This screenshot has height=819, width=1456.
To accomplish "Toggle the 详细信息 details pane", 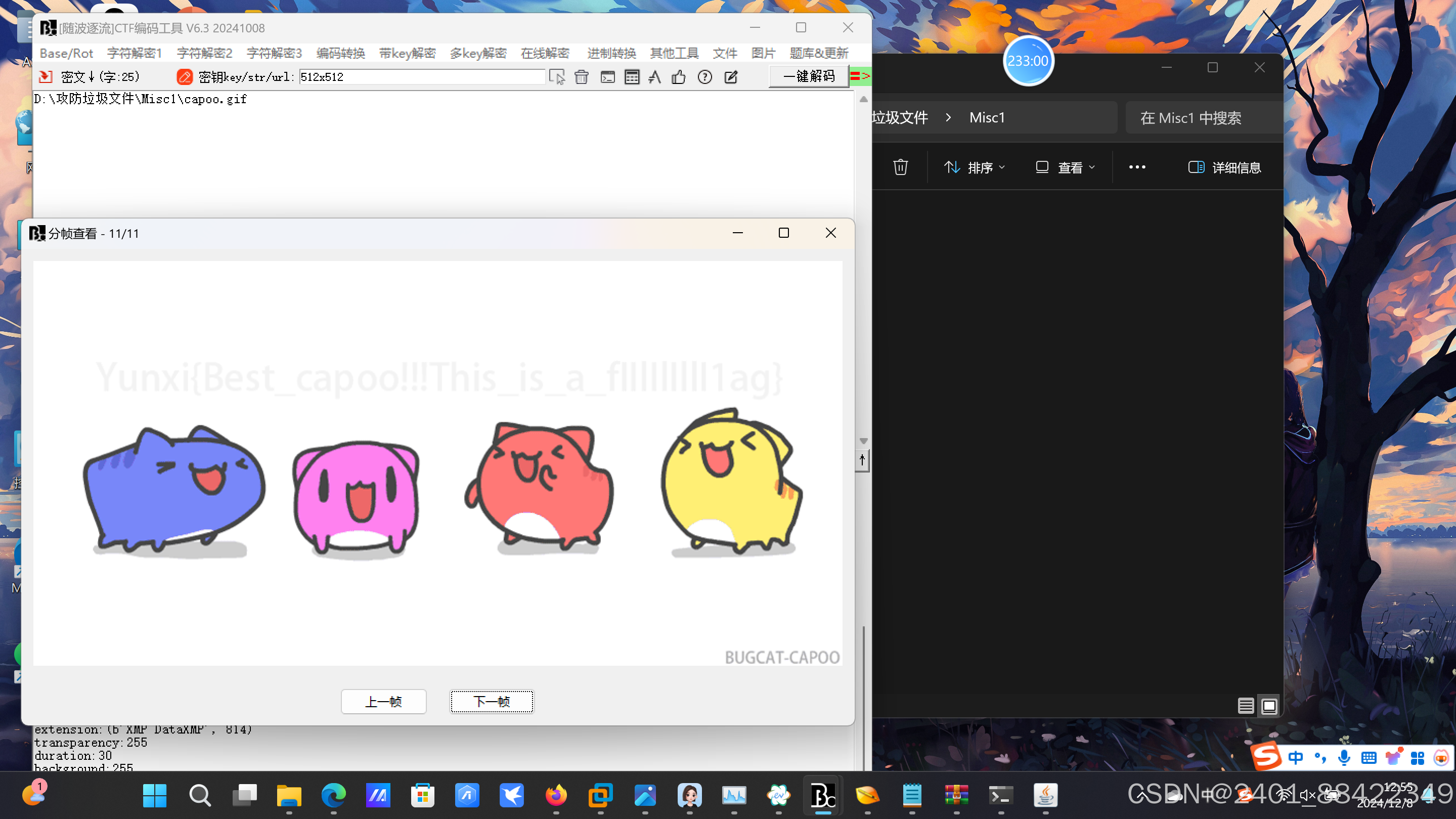I will [1224, 167].
